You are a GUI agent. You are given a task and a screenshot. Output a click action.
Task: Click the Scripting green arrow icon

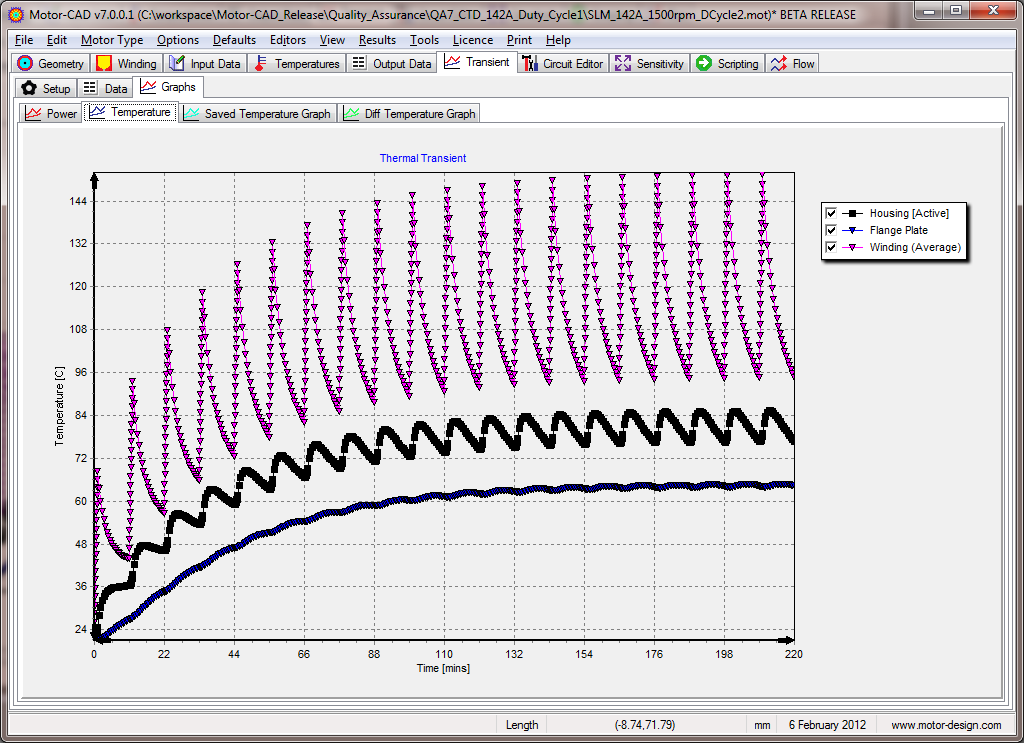coord(703,63)
